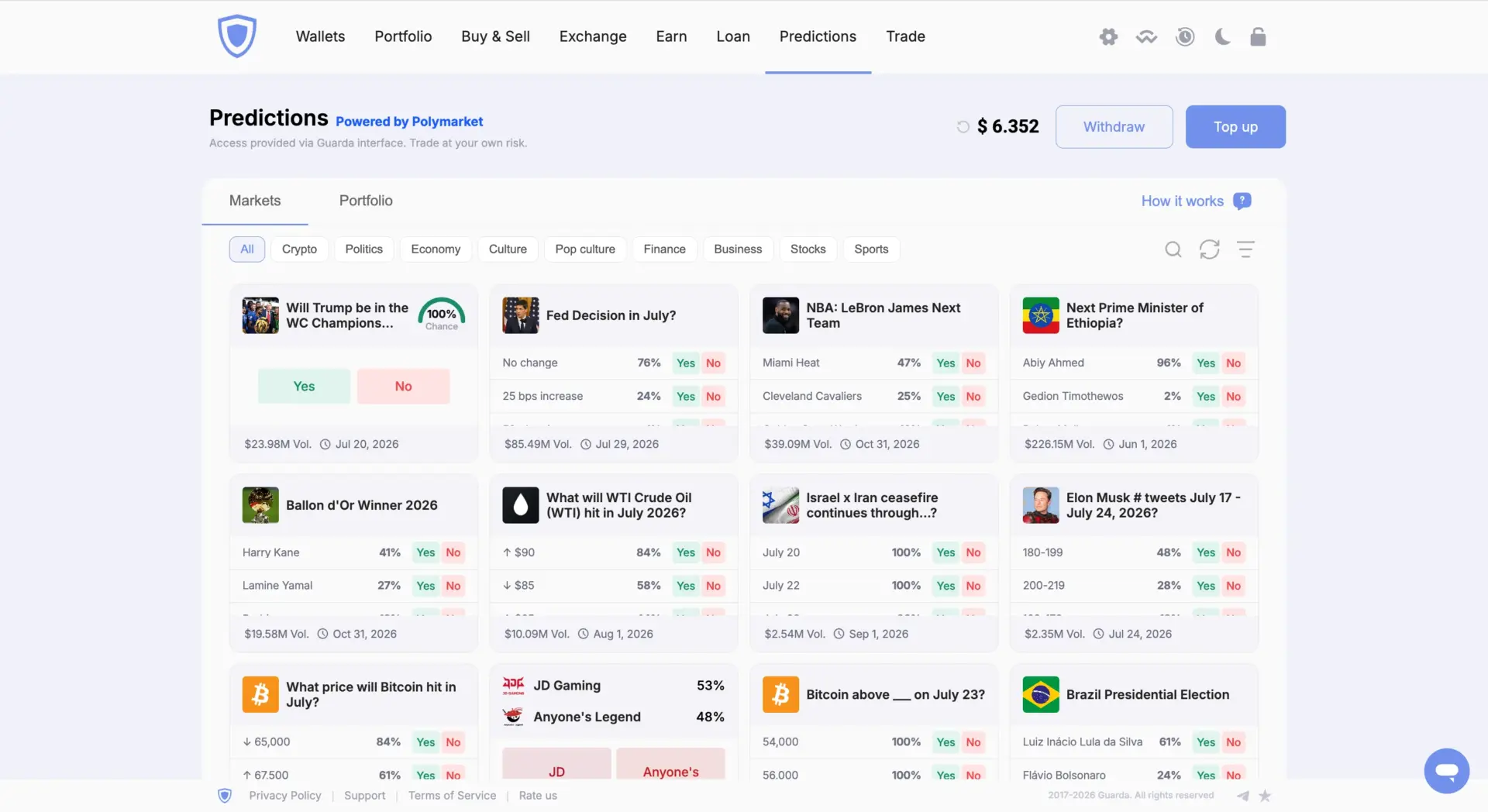
Task: Filter markets by Politics
Action: [363, 249]
